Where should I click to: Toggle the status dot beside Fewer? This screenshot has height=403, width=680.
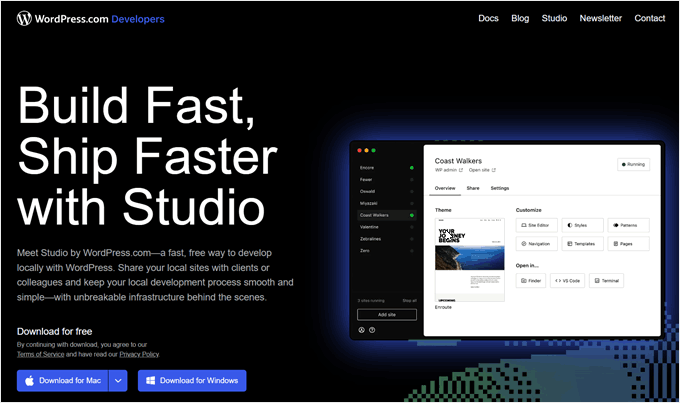(x=412, y=180)
